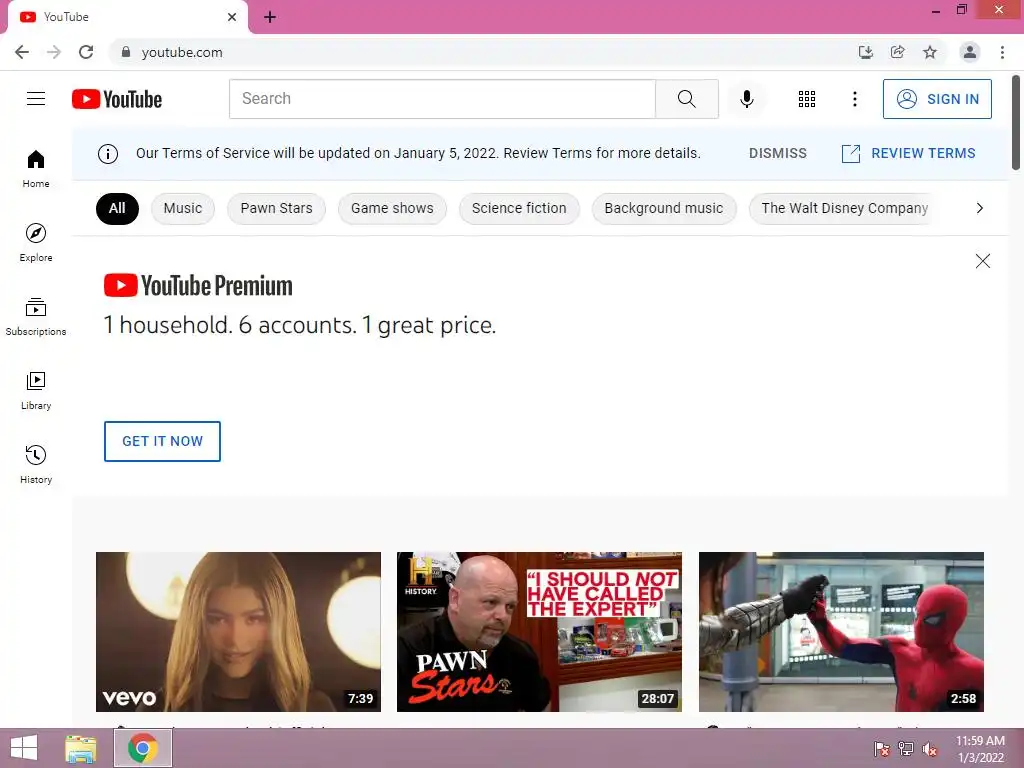Open the Windows Start button
1024x768 pixels.
pyautogui.click(x=24, y=748)
